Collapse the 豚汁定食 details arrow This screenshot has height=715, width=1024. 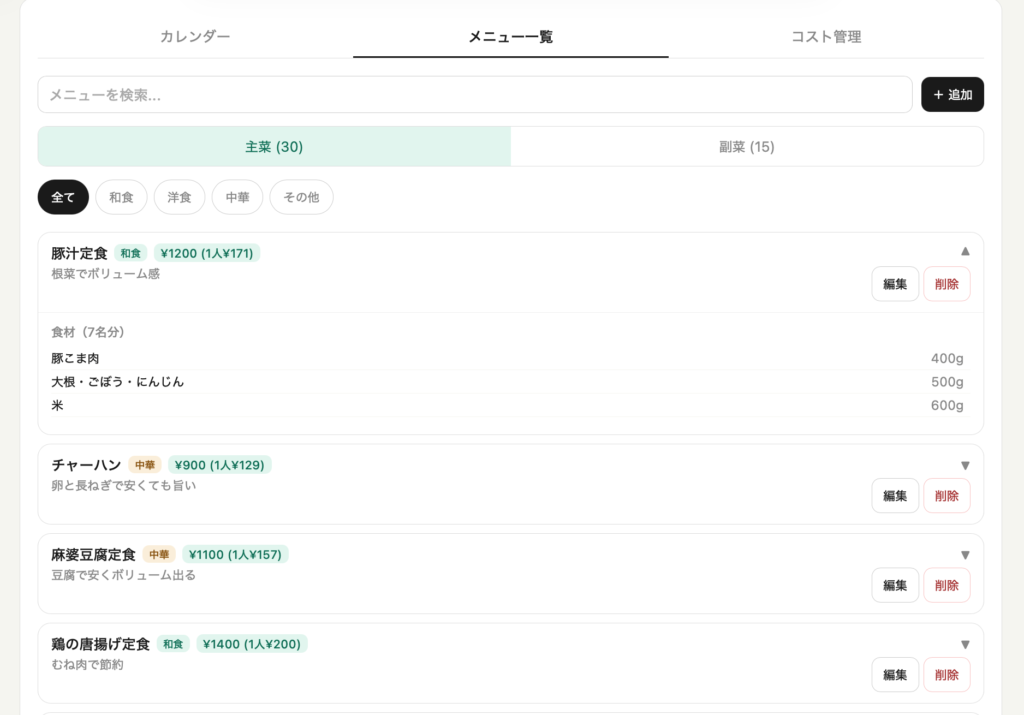[965, 251]
